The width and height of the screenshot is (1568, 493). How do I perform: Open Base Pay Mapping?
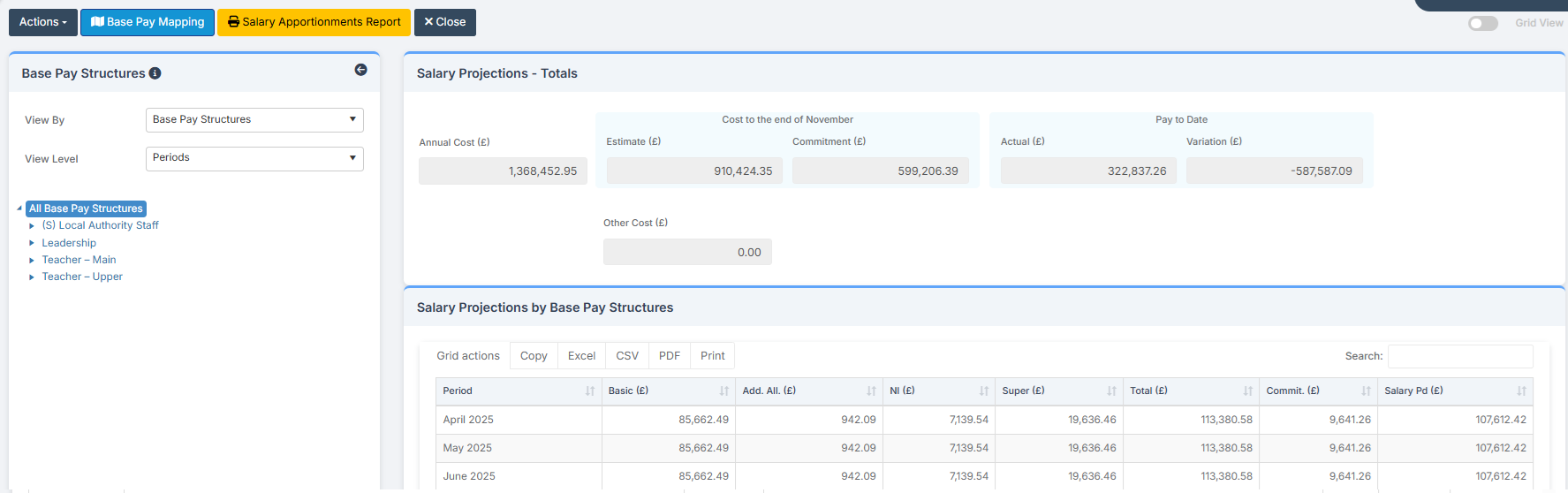pyautogui.click(x=148, y=22)
